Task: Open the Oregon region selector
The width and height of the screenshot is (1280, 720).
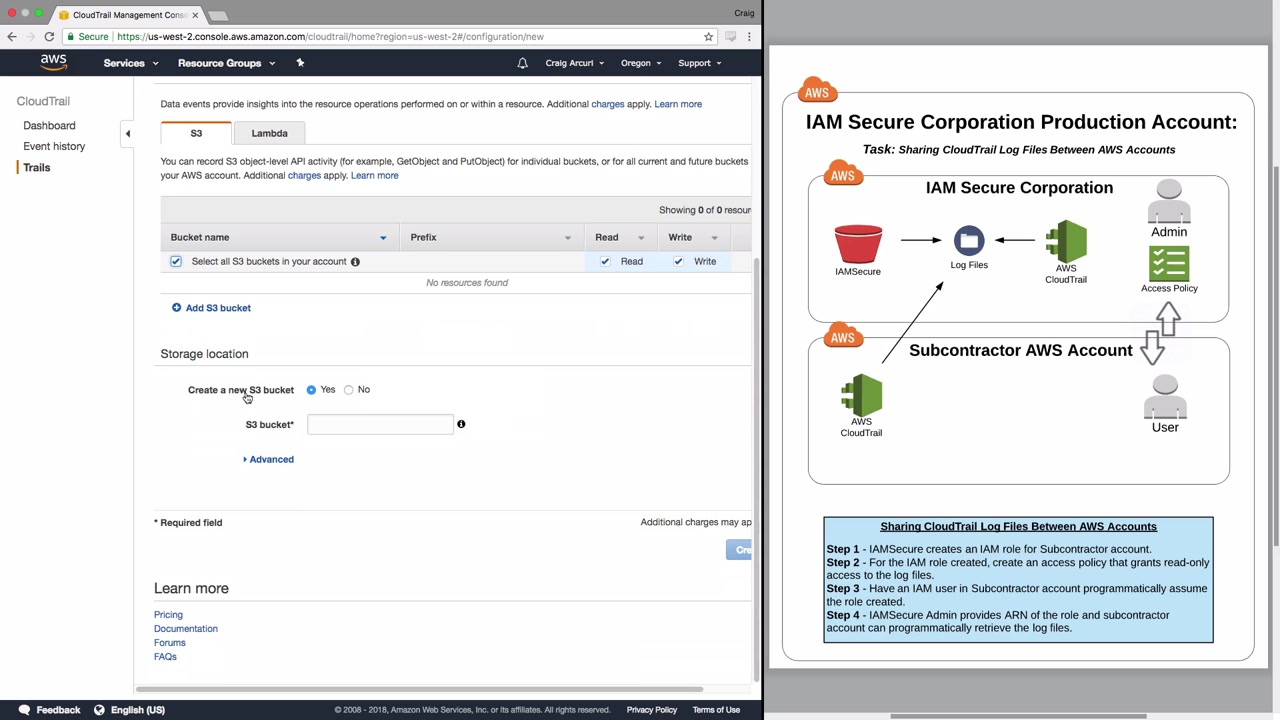Action: click(x=641, y=63)
